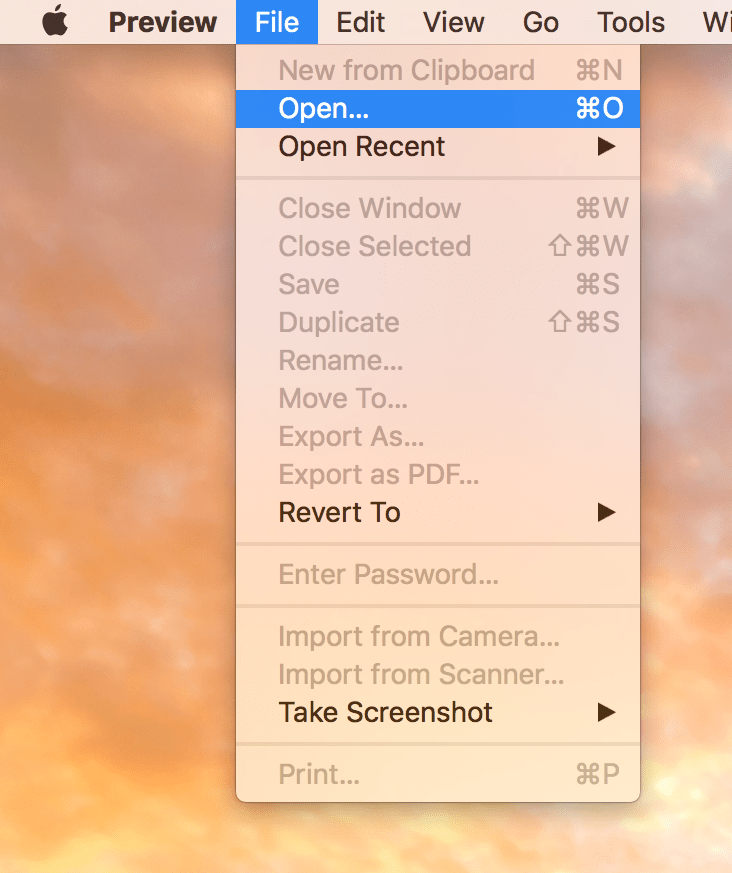Viewport: 732px width, 873px height.
Task: Select Import from Camera... entry
Action: click(x=438, y=636)
